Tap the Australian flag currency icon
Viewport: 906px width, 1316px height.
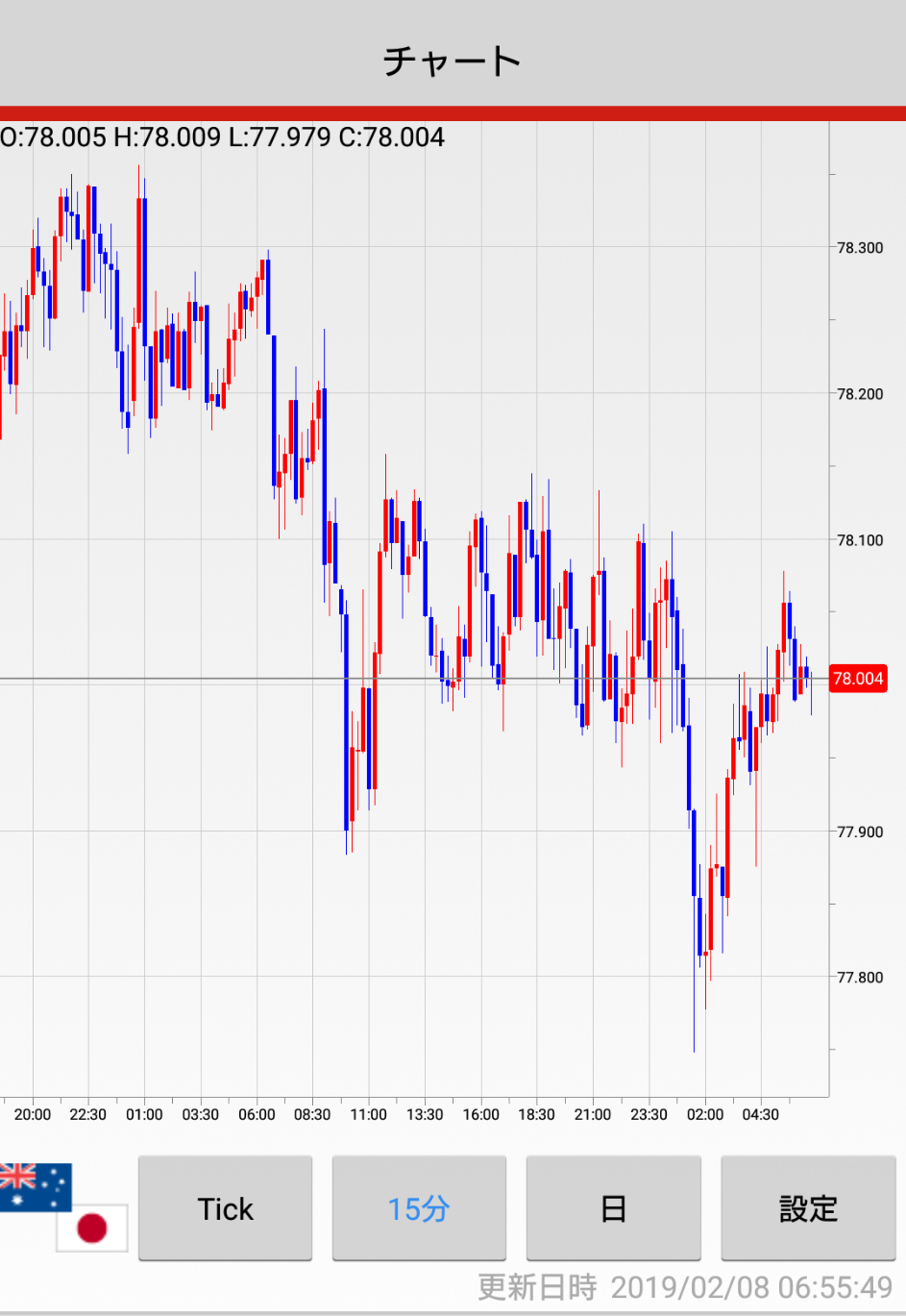(35, 1185)
